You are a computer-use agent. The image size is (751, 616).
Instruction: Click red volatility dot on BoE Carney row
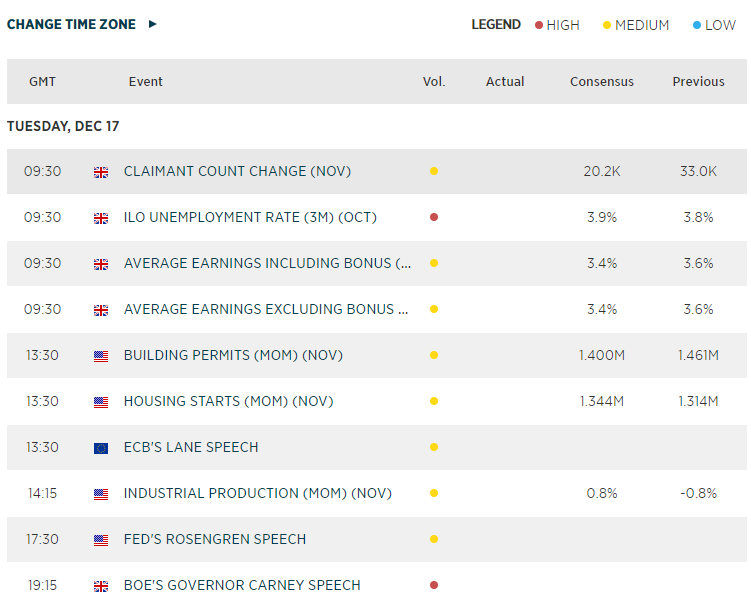(433, 586)
